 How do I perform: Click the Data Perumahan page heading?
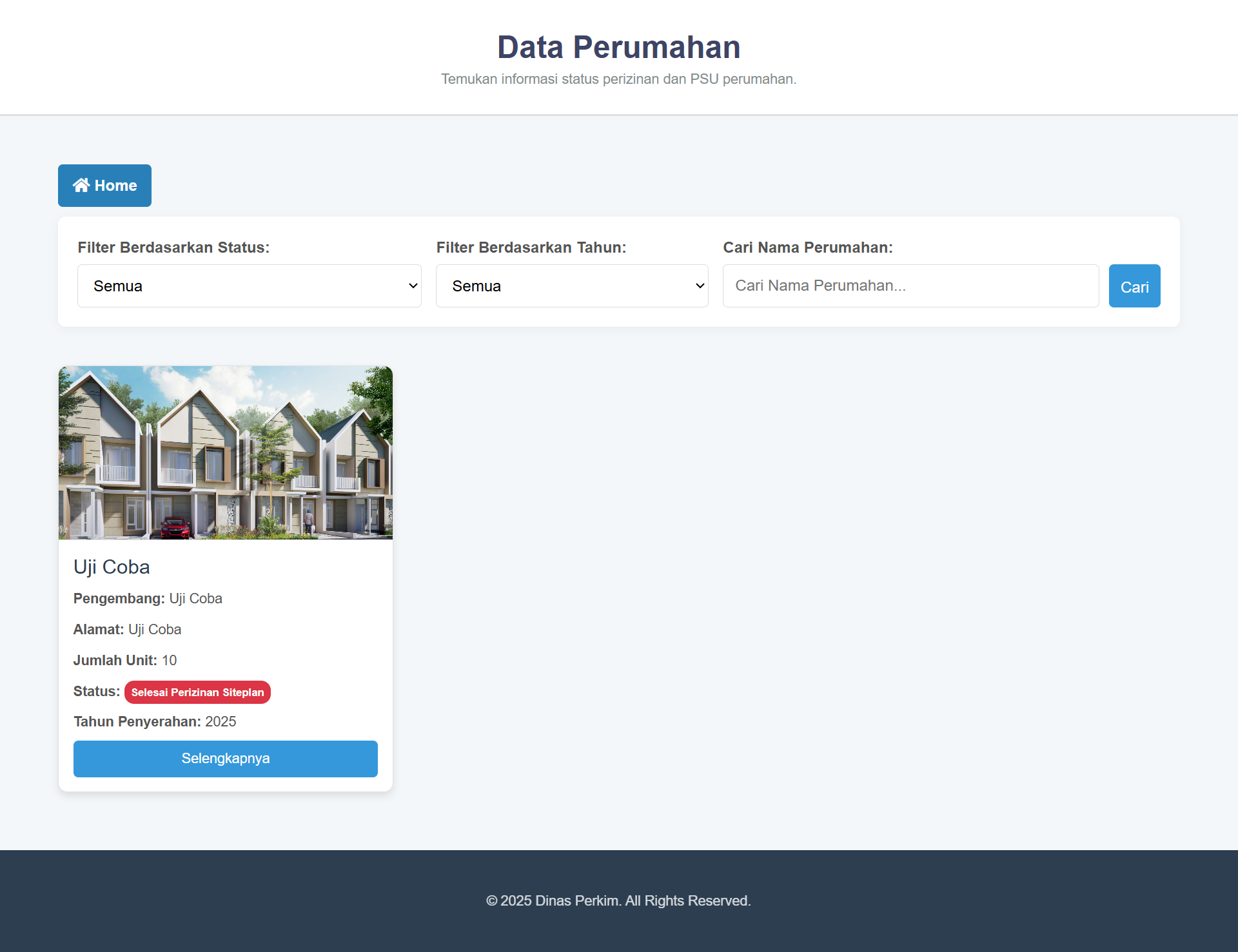(618, 47)
